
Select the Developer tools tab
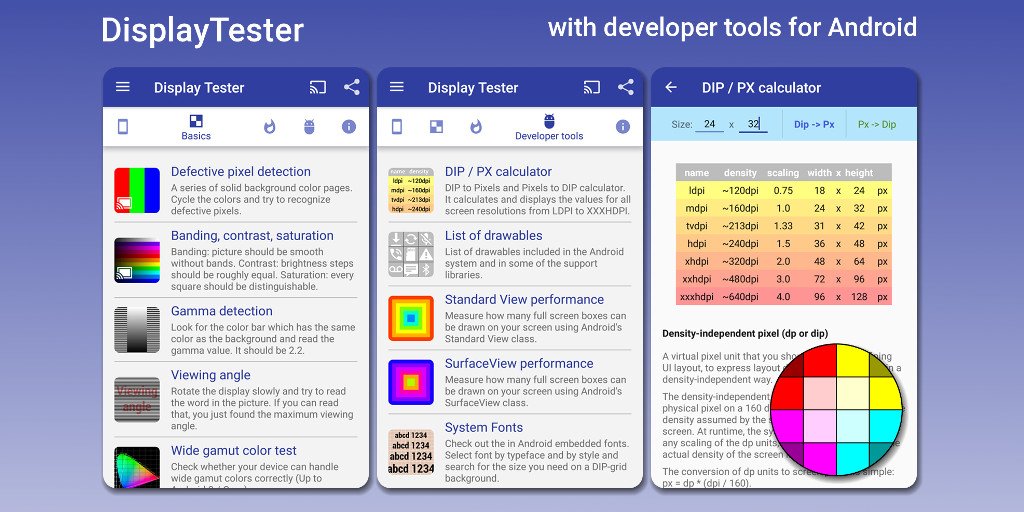coord(549,127)
